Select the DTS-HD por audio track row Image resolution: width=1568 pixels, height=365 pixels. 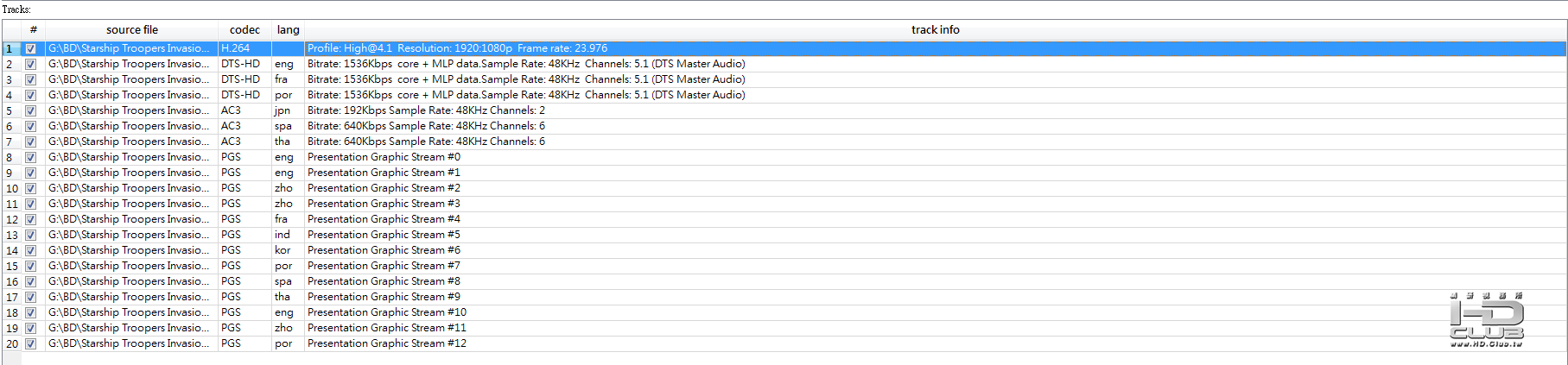[x=525, y=95]
